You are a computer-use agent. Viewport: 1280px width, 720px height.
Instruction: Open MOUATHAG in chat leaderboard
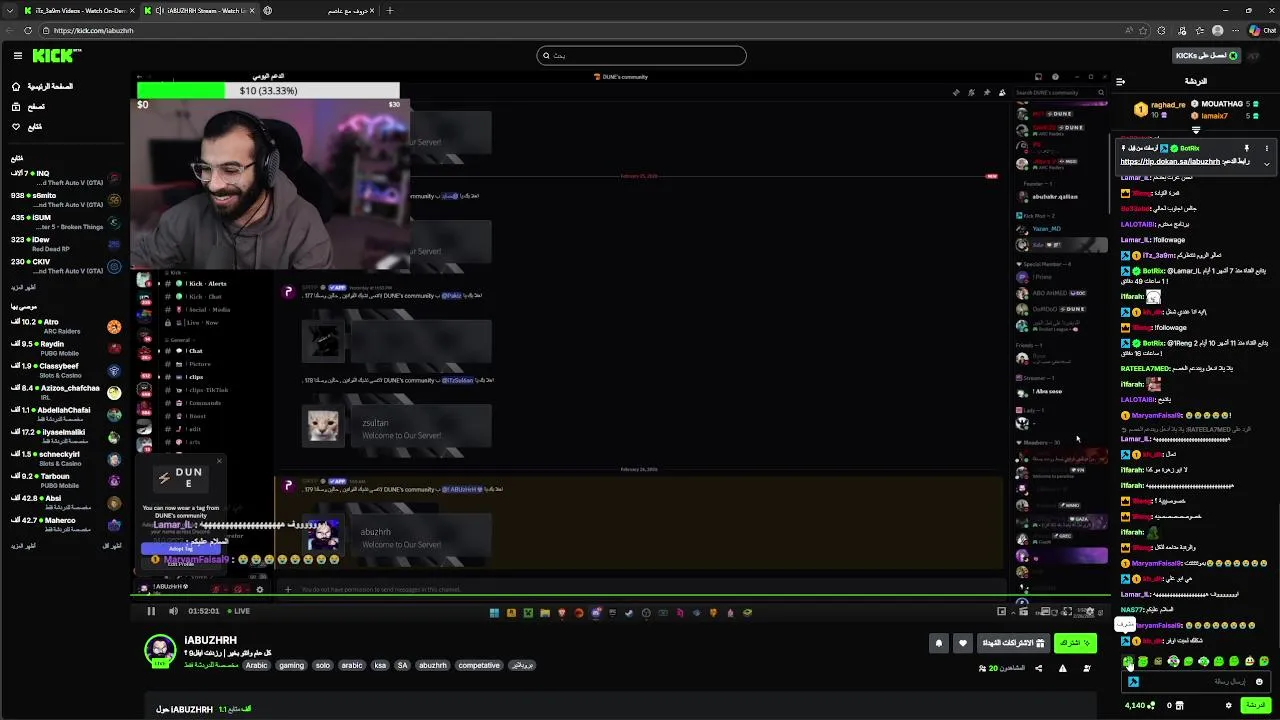(1217, 104)
